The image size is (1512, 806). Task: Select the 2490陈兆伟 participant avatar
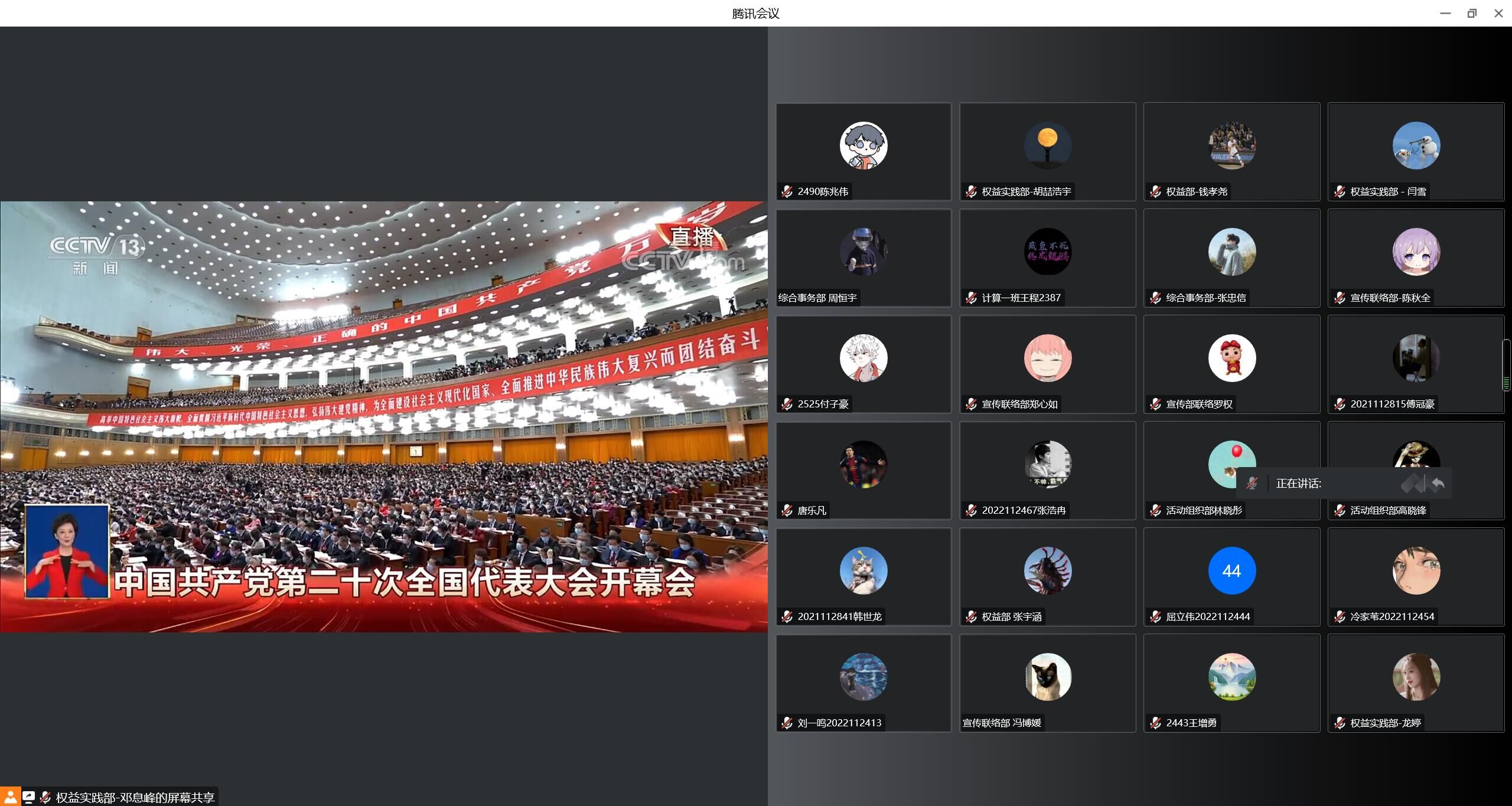(863, 145)
